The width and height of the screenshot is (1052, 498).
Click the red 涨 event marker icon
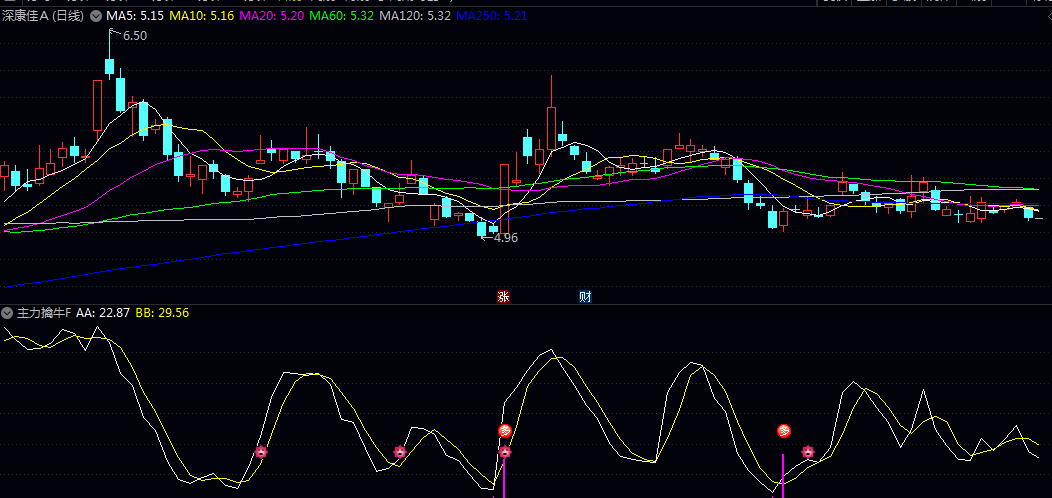(503, 297)
